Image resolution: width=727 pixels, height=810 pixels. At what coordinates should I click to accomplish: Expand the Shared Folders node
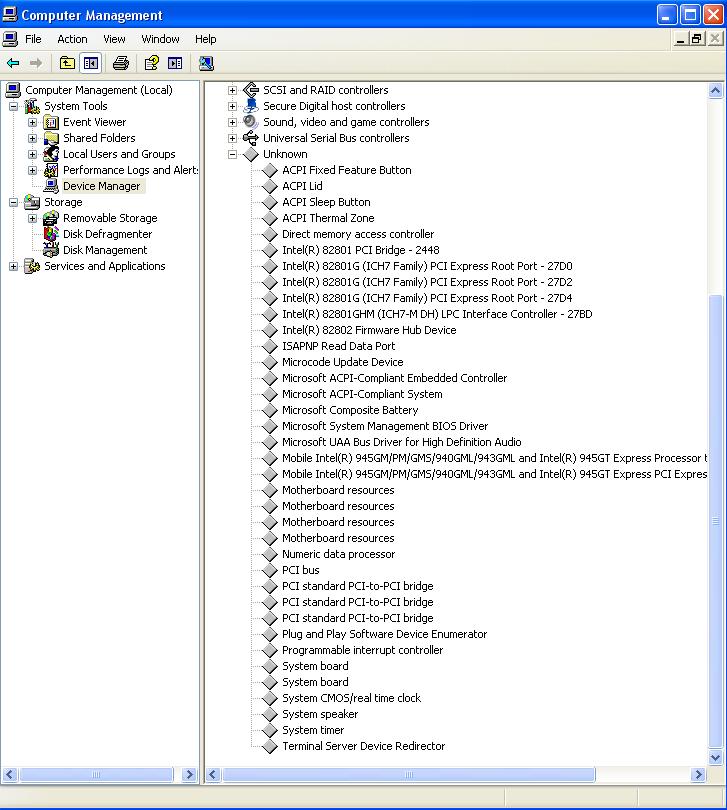33,138
